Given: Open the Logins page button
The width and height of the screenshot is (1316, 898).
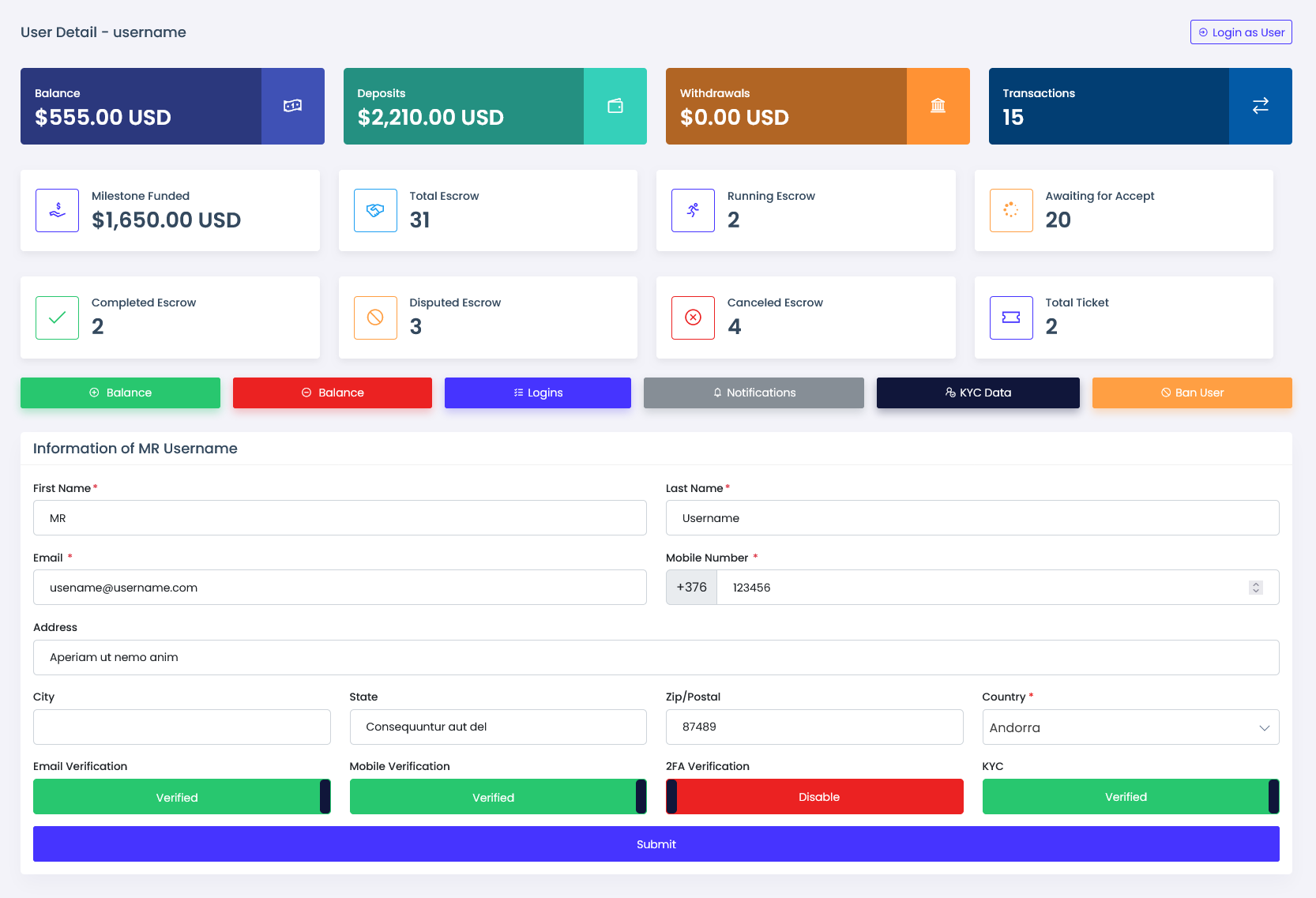Looking at the screenshot, I should tap(537, 393).
